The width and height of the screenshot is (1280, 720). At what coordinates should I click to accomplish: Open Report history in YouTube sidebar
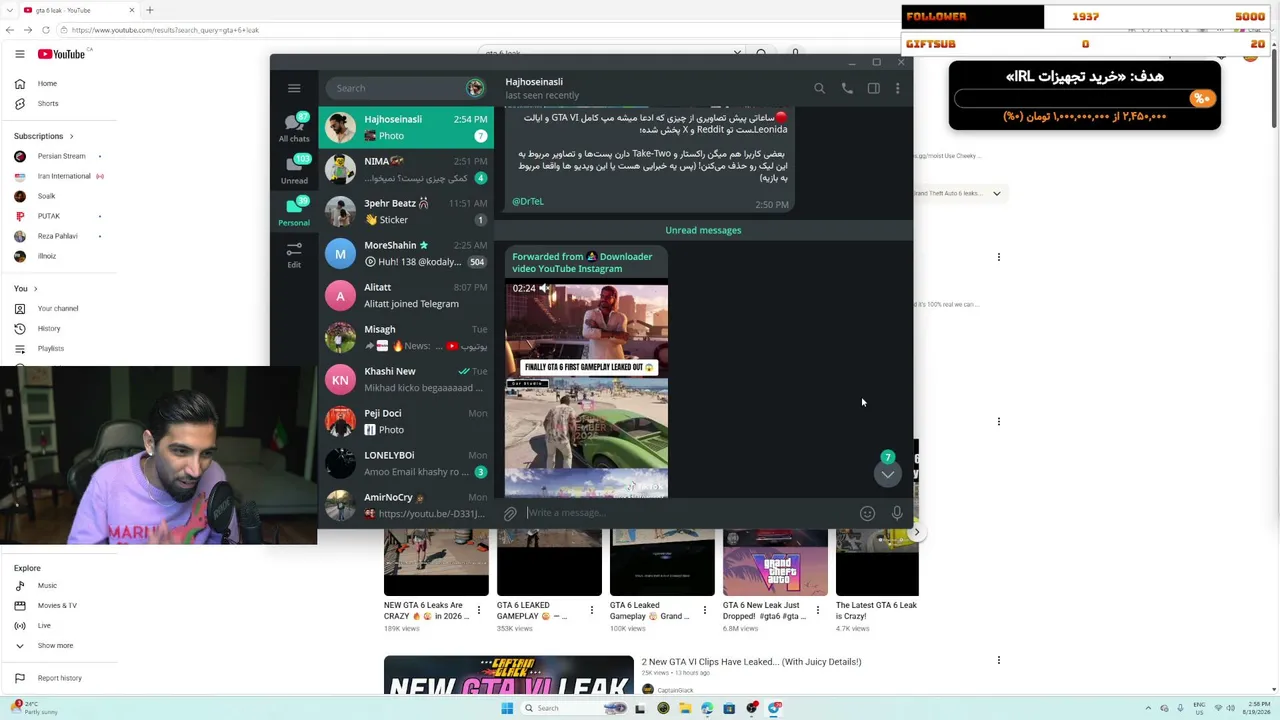click(x=60, y=678)
